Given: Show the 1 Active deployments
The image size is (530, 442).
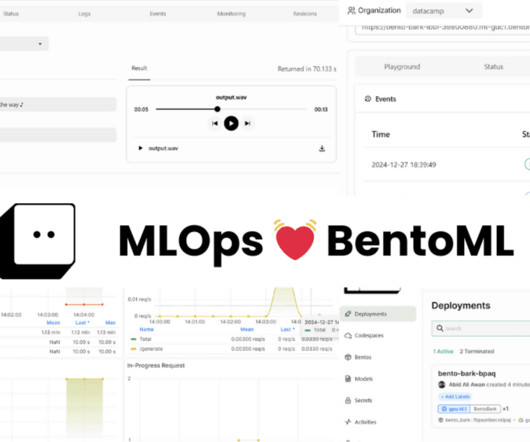Looking at the screenshot, I should tap(443, 351).
